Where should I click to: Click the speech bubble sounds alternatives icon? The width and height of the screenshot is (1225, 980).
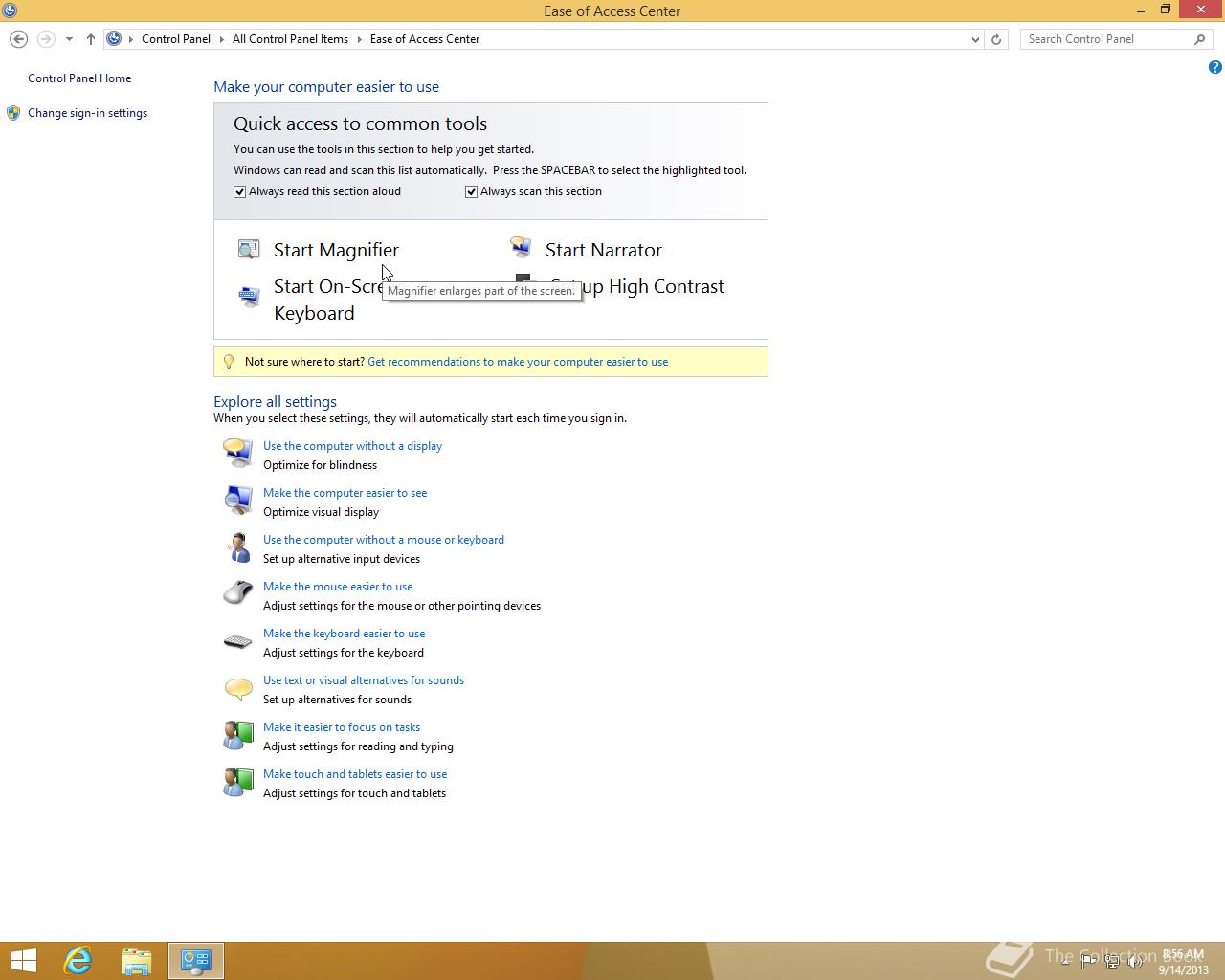click(x=237, y=688)
